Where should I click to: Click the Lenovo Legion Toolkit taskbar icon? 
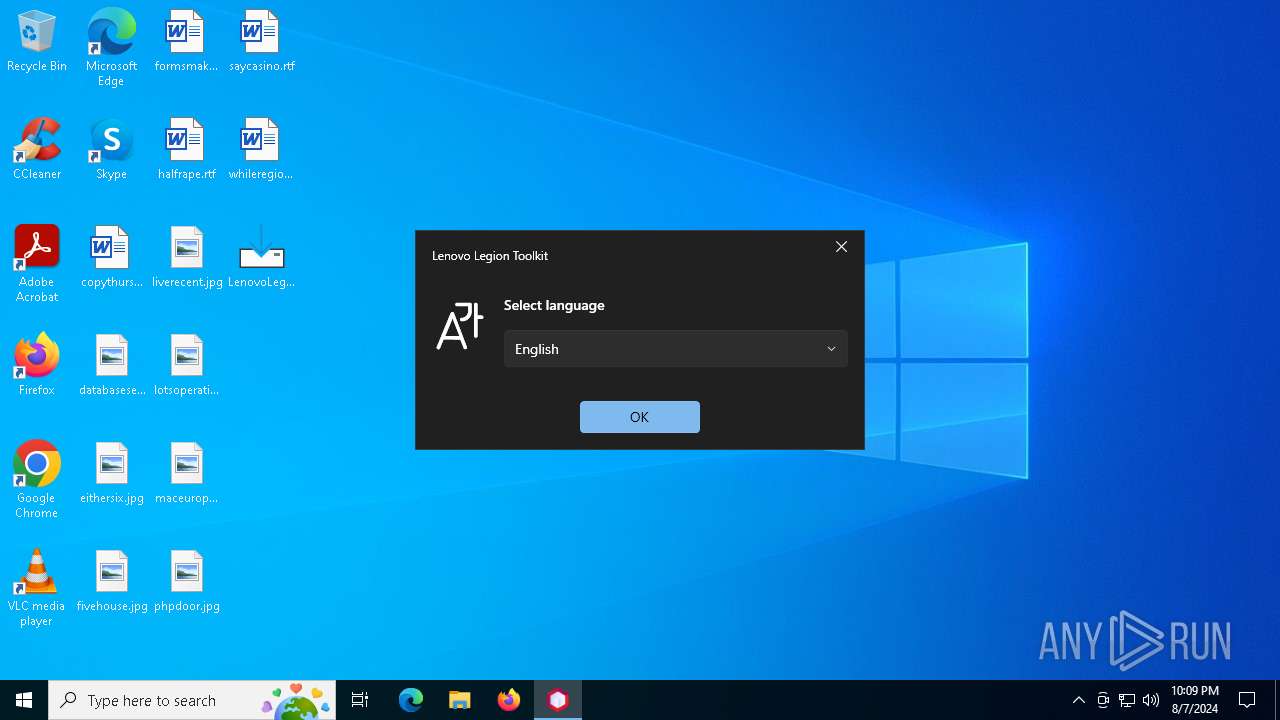click(x=558, y=700)
